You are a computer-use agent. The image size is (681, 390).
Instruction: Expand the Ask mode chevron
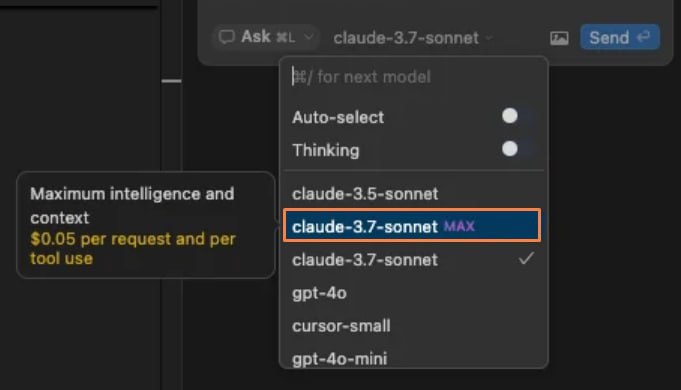[x=308, y=37]
